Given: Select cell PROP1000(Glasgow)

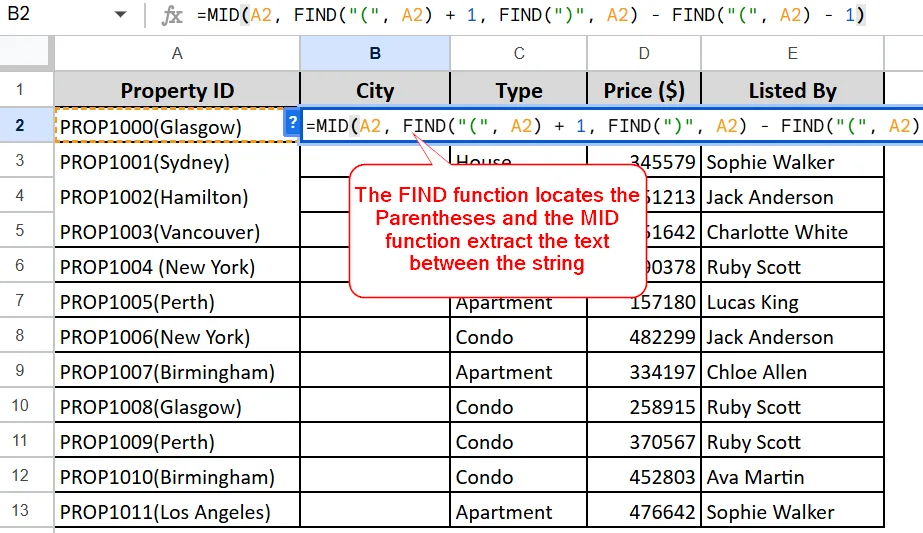Looking at the screenshot, I should coord(175,125).
